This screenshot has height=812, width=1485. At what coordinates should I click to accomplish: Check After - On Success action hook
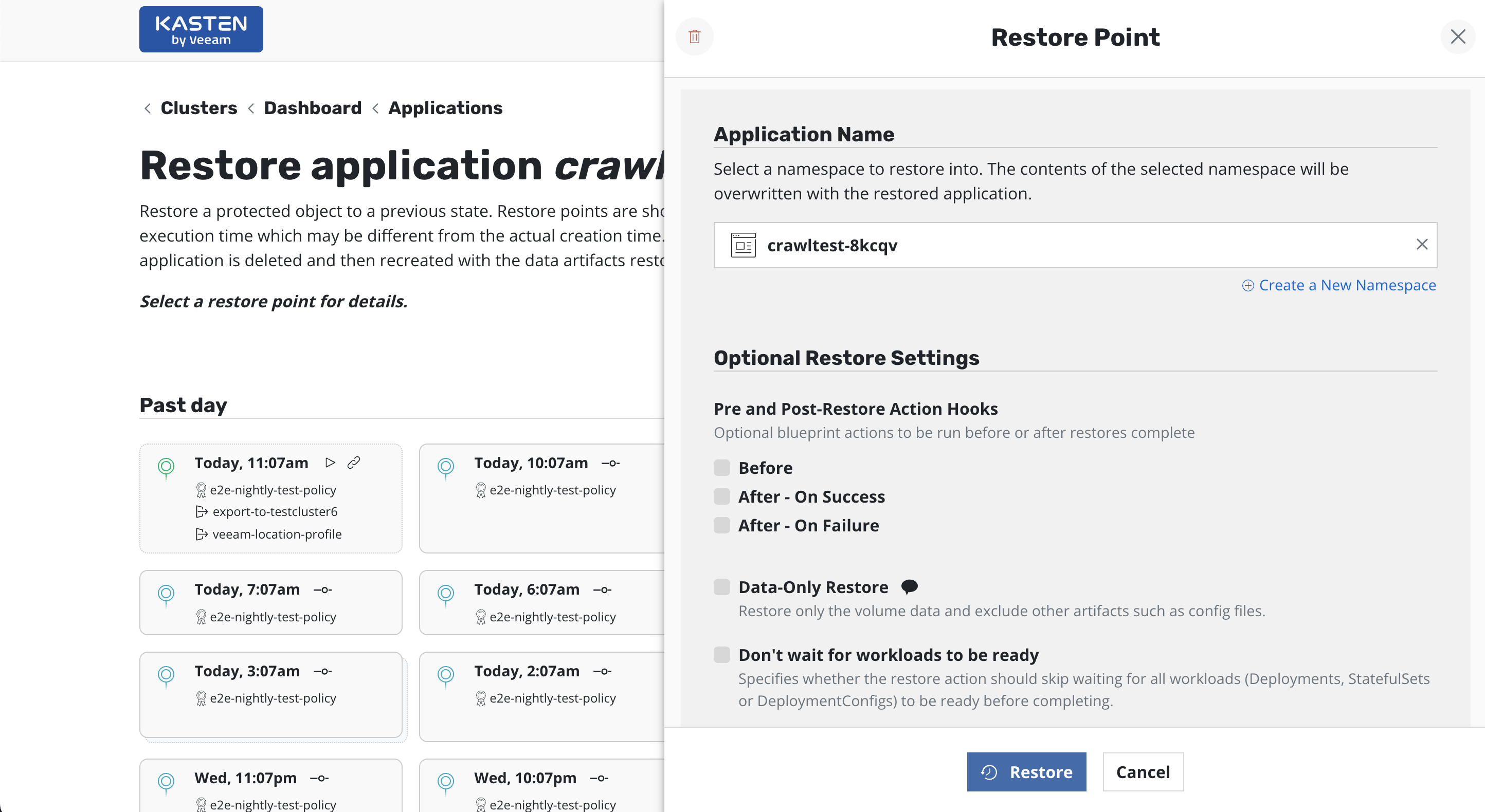(x=721, y=496)
